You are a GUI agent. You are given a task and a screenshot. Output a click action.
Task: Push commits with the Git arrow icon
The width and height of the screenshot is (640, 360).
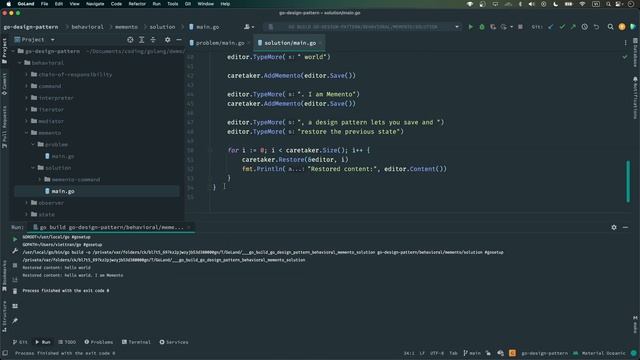point(573,27)
